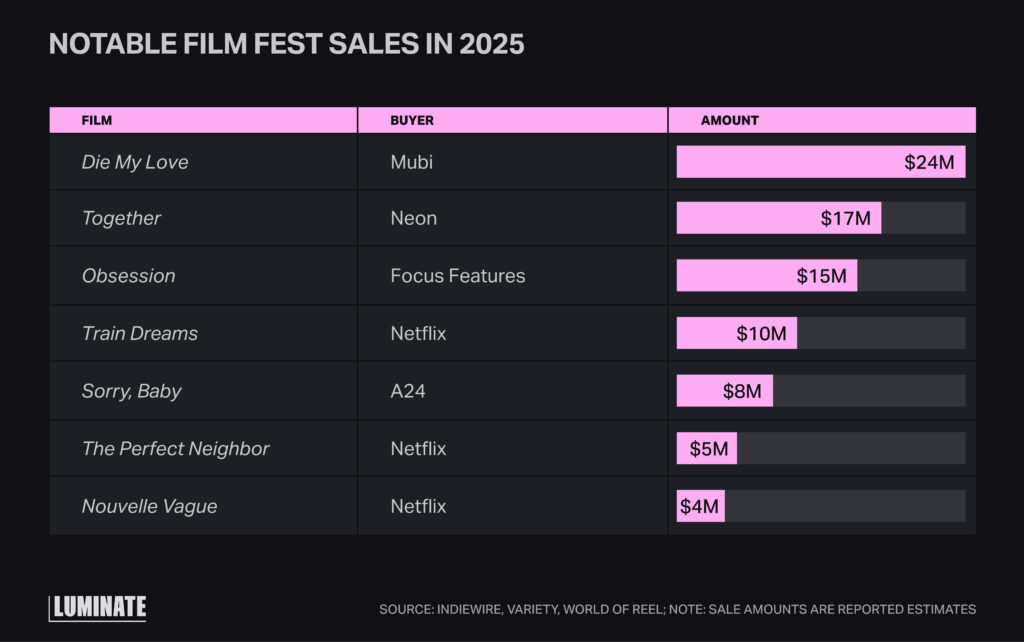
Task: Click the Nouvelle Vague film title
Action: pyautogui.click(x=149, y=506)
